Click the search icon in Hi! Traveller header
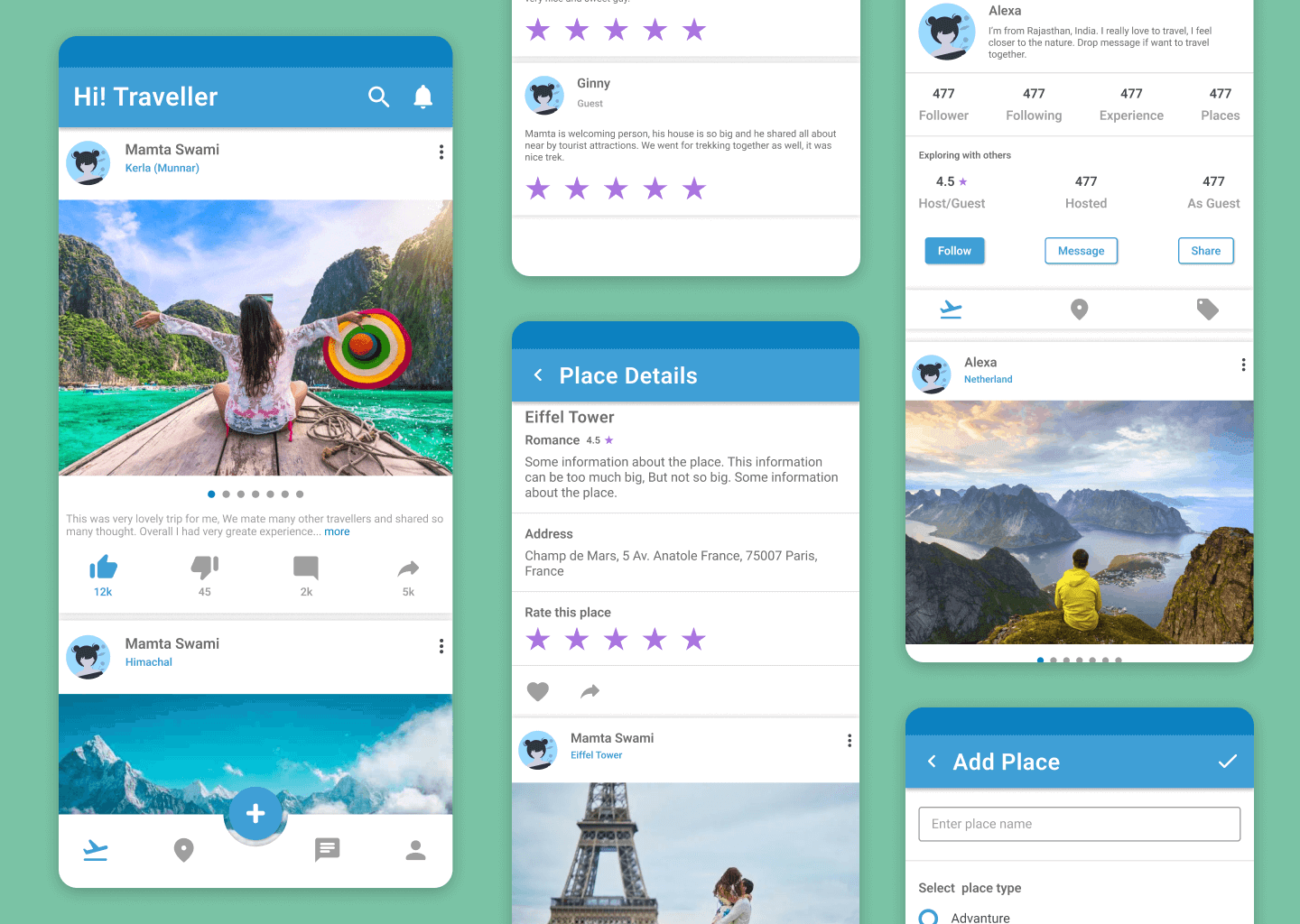The height and width of the screenshot is (924, 1300). point(378,97)
